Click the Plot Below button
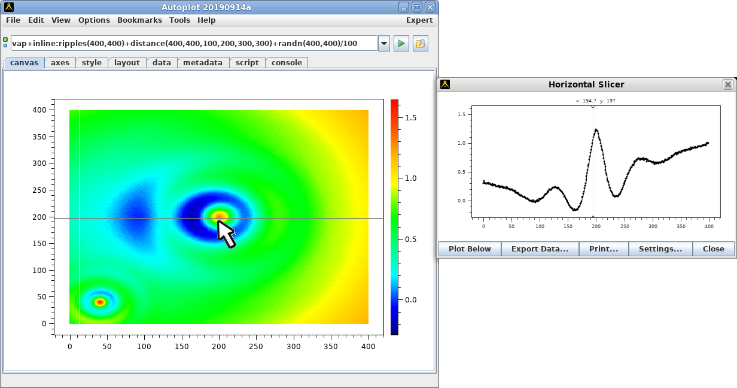Screen dimensions: 737x388 pyautogui.click(x=470, y=249)
